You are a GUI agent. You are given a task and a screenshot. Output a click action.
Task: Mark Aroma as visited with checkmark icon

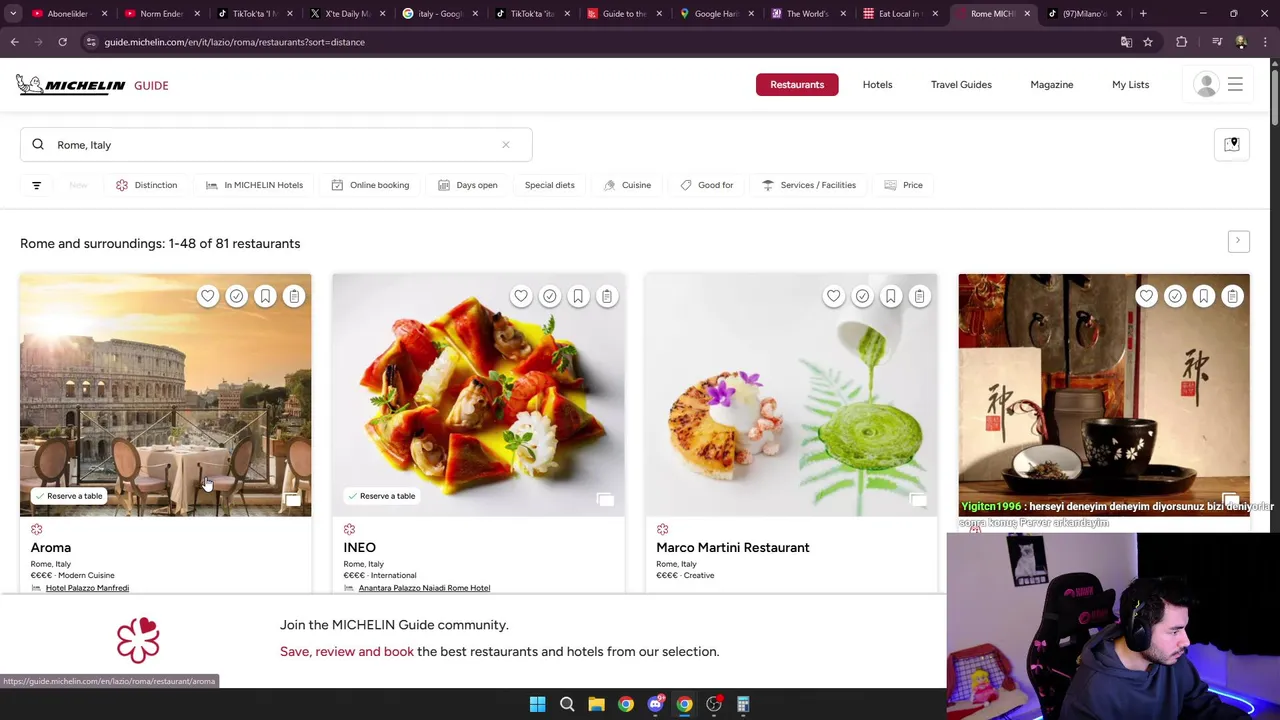tap(236, 296)
